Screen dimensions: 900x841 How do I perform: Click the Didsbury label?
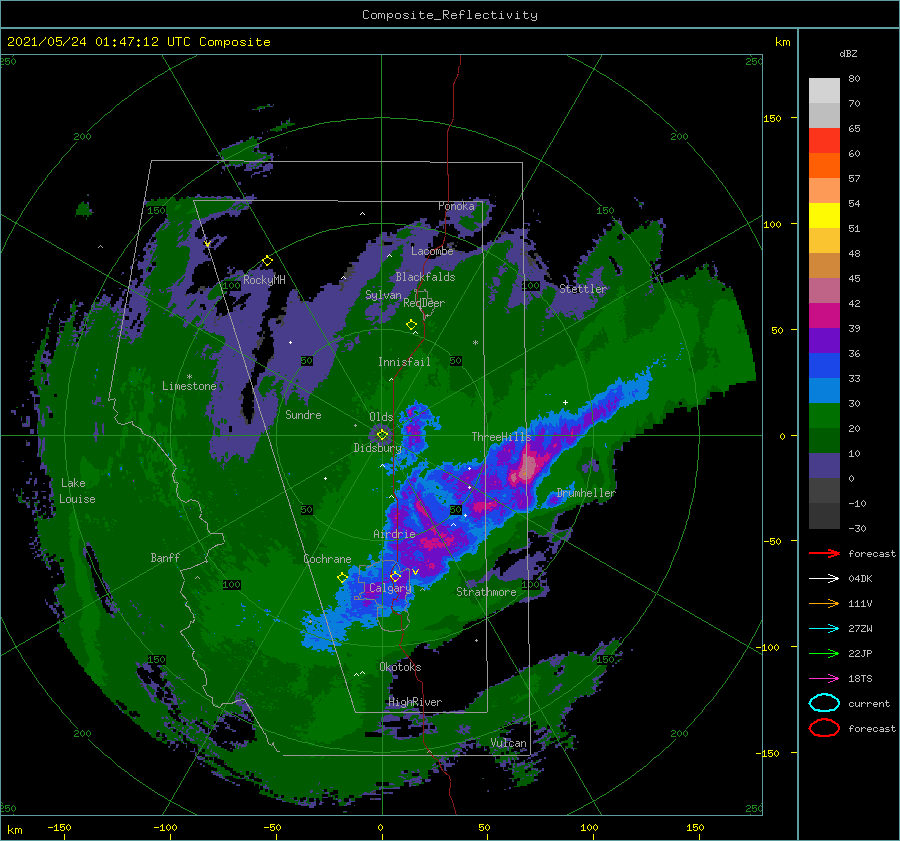click(x=377, y=448)
